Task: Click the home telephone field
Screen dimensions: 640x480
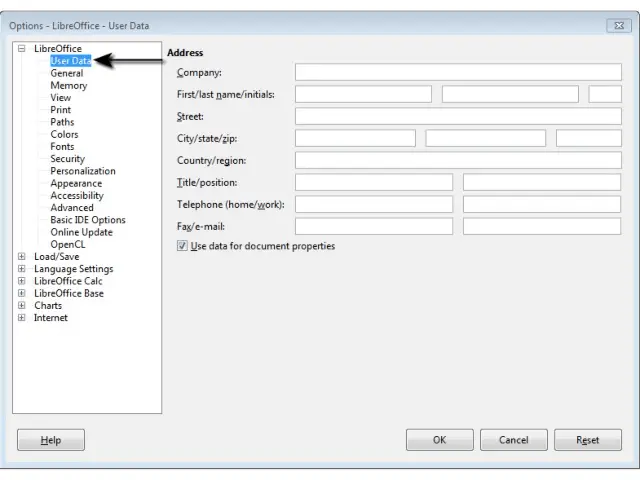Action: (374, 204)
